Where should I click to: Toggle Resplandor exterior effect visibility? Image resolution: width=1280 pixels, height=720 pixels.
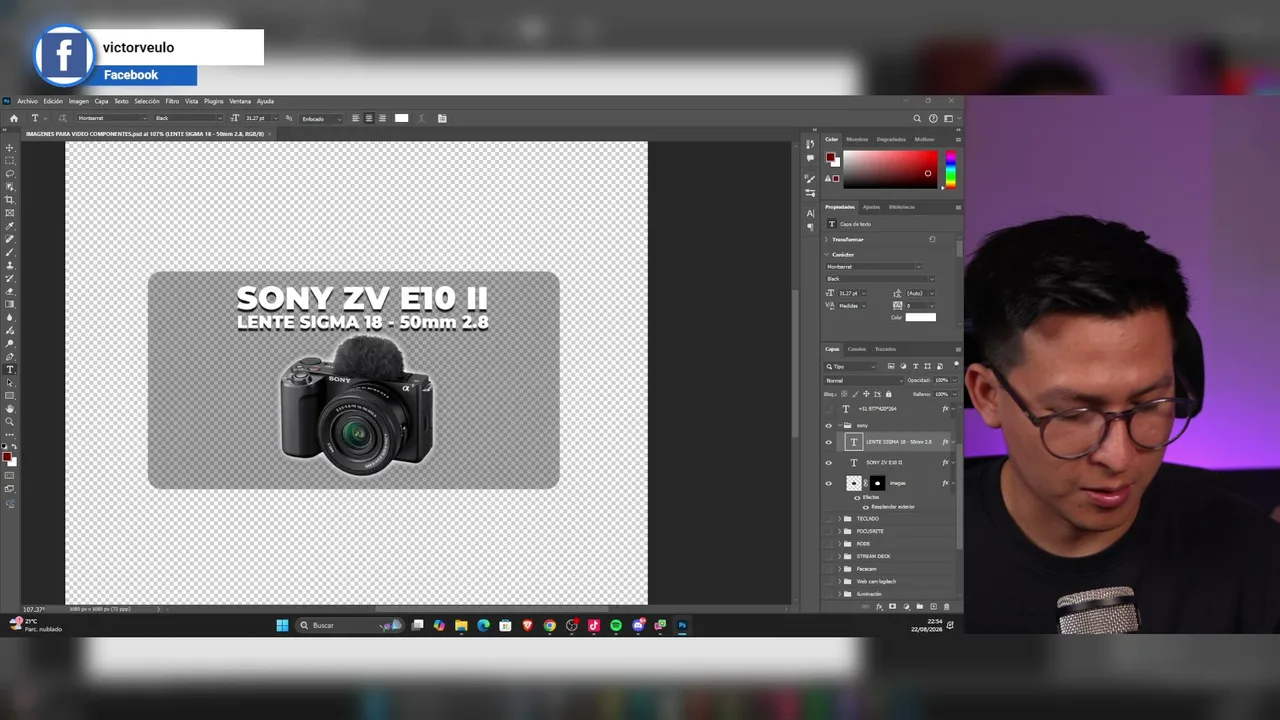point(866,507)
